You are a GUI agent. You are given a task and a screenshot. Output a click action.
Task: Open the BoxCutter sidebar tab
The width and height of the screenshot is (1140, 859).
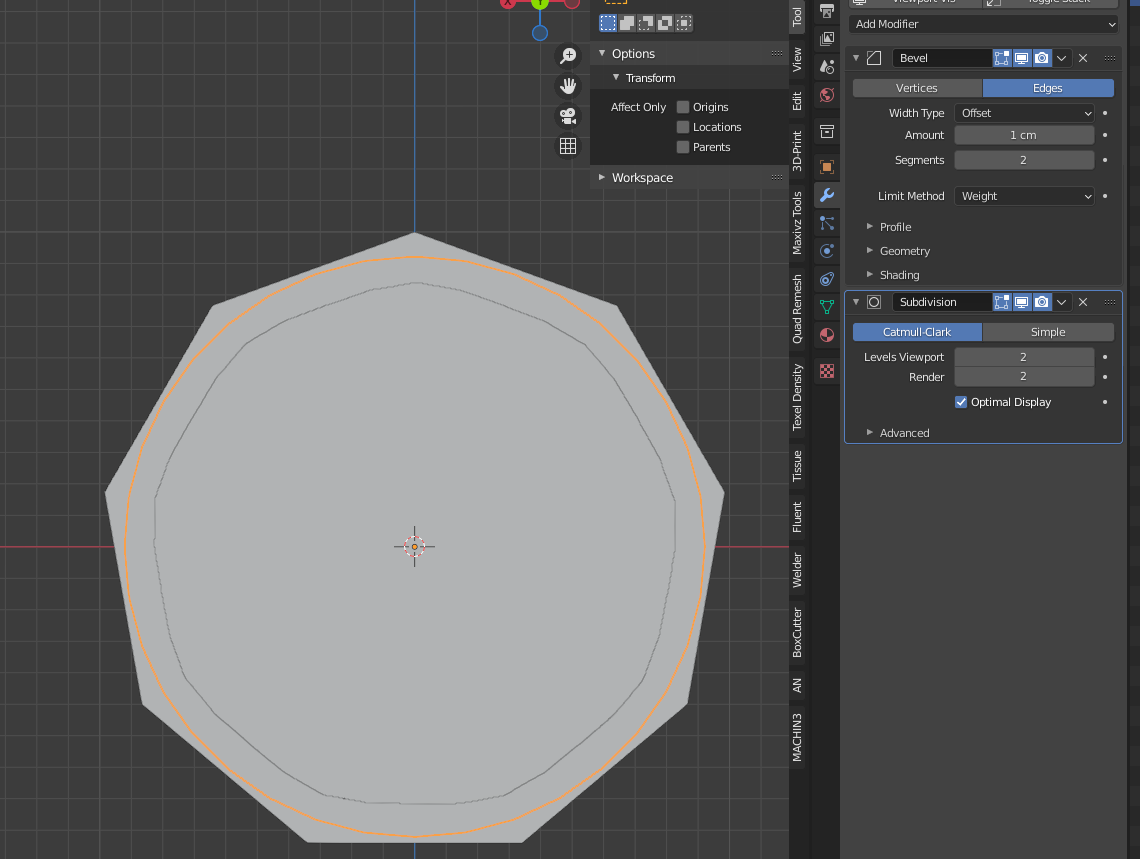click(798, 632)
